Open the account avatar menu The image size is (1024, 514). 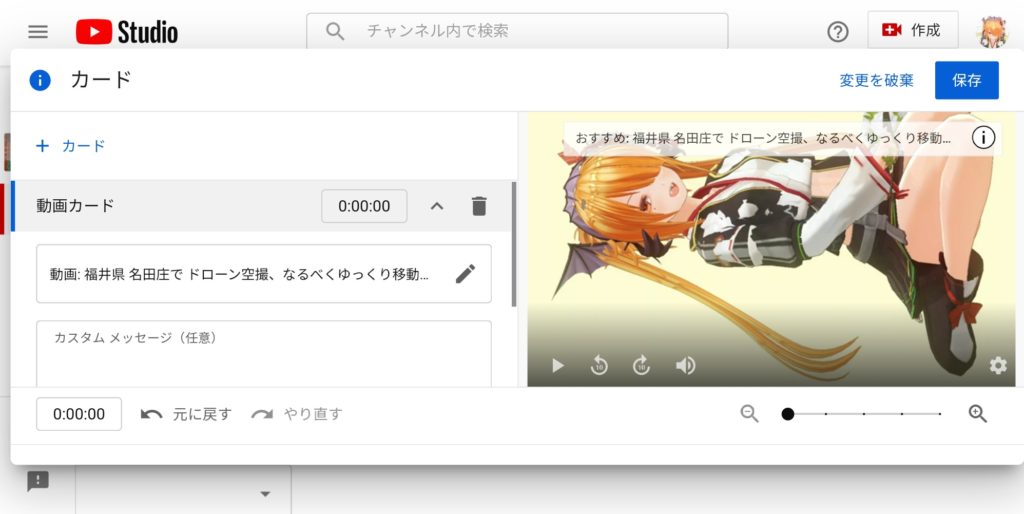pyautogui.click(x=993, y=31)
